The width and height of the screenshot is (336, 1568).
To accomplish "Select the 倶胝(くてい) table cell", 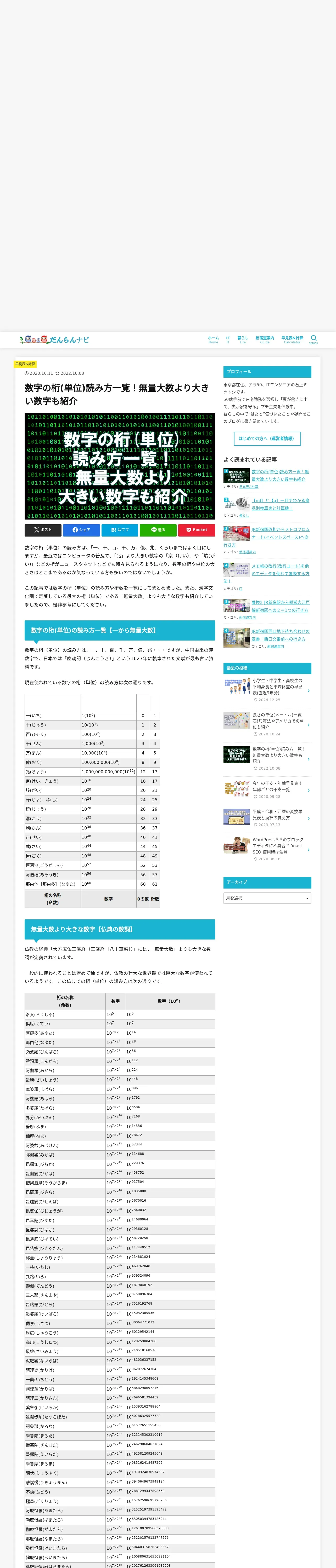I will (65, 1024).
